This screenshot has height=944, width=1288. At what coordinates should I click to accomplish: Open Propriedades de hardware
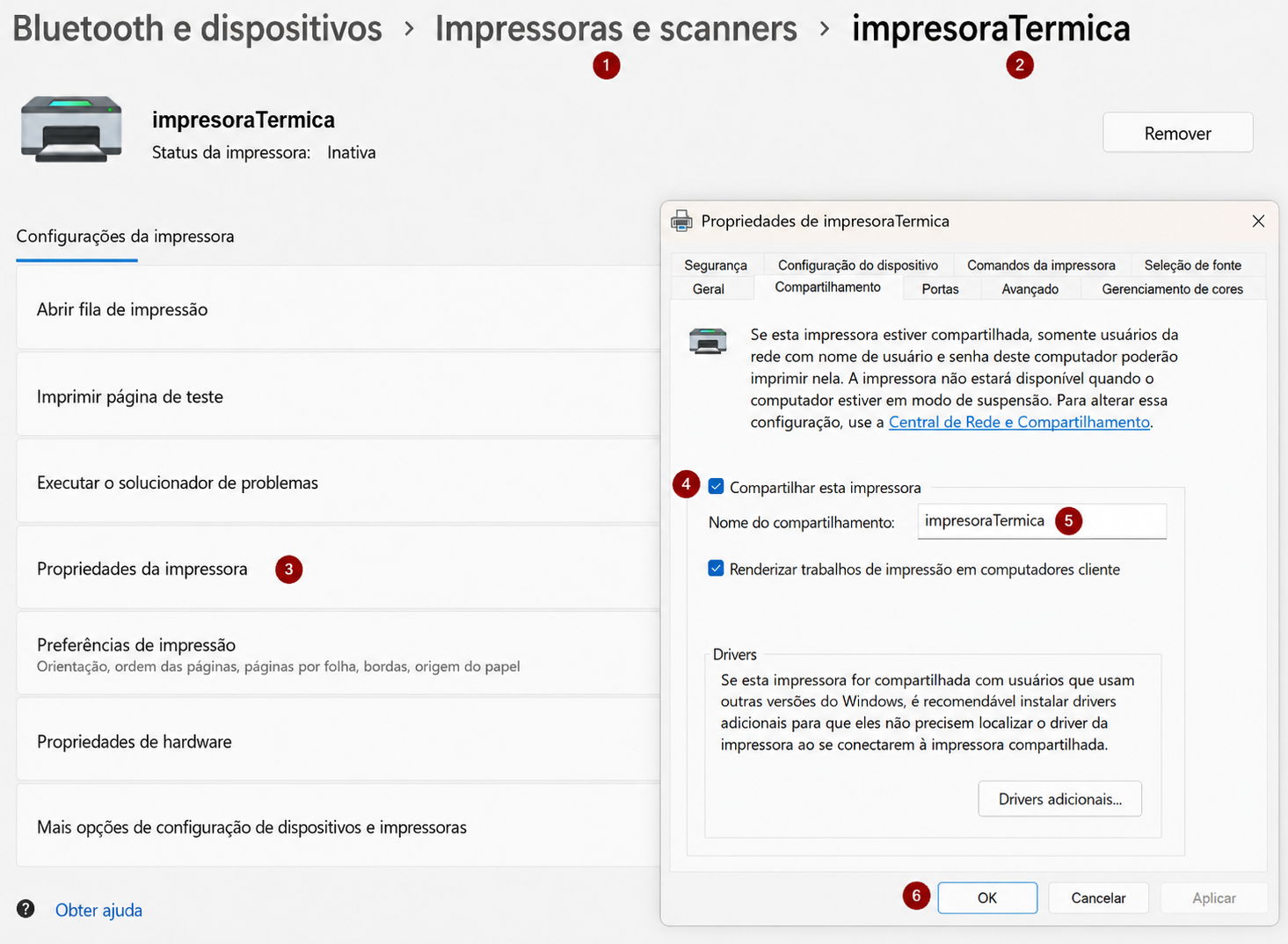pos(338,740)
